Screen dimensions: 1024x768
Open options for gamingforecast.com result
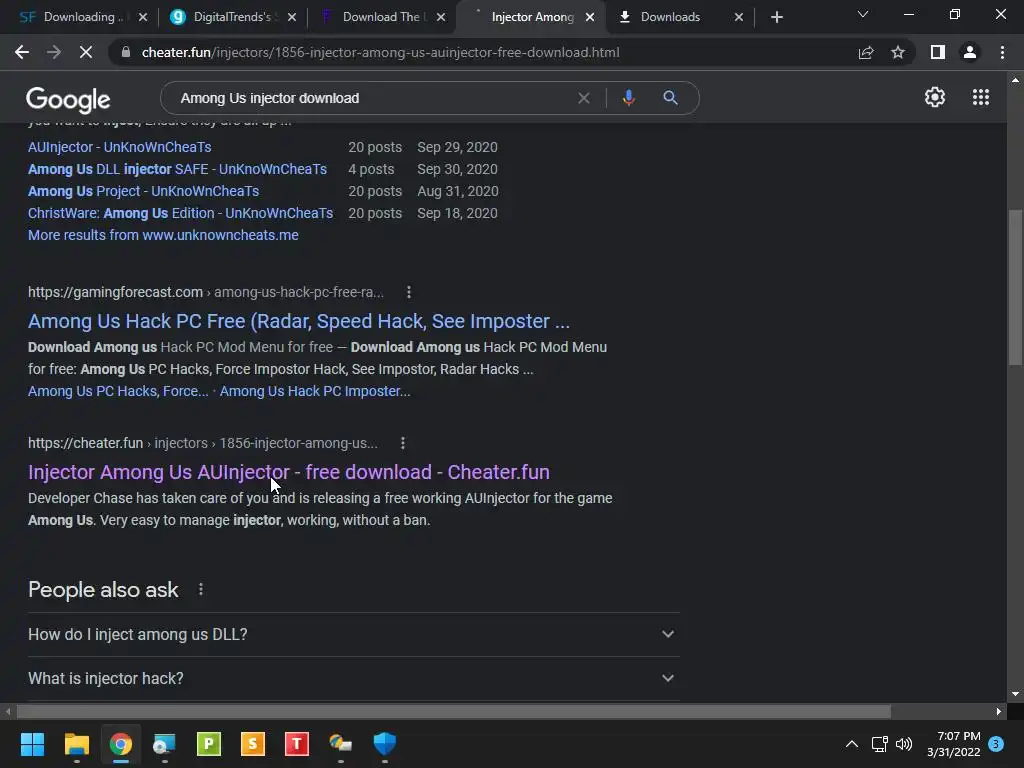(x=409, y=292)
